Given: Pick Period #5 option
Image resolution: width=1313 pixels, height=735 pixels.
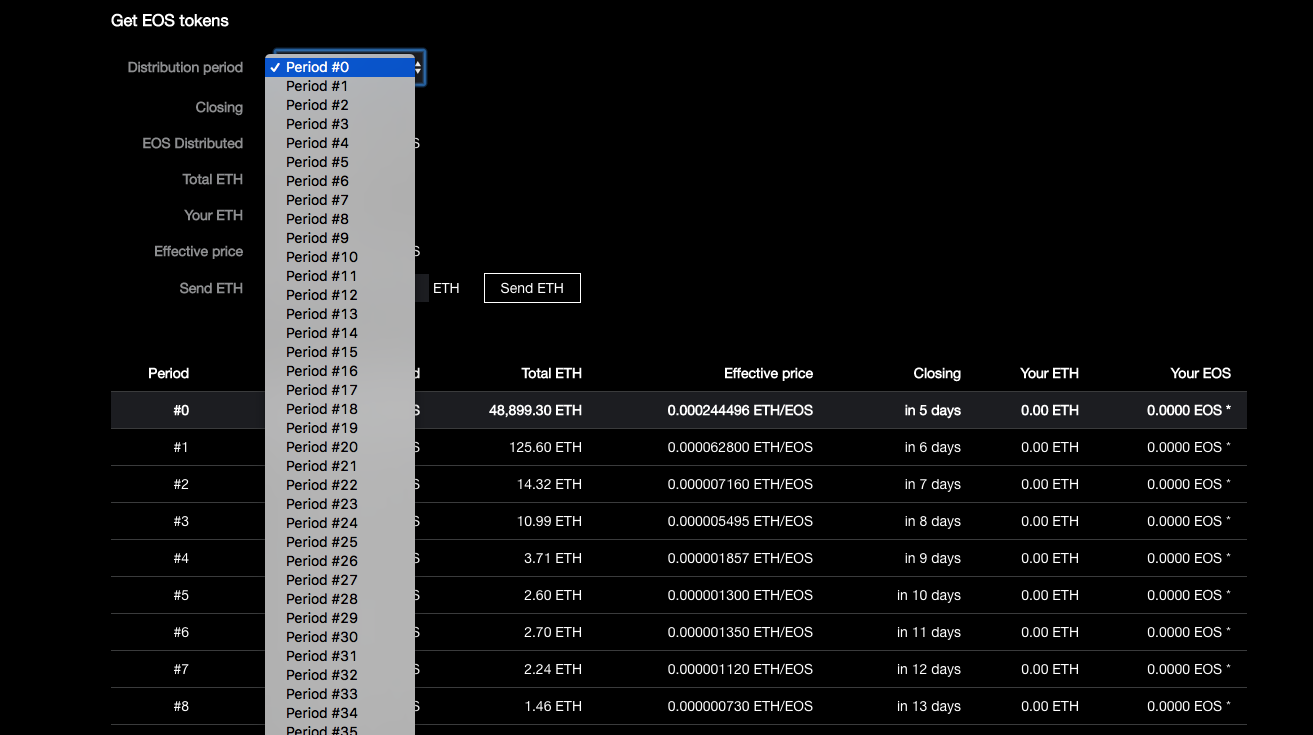Looking at the screenshot, I should [340, 162].
